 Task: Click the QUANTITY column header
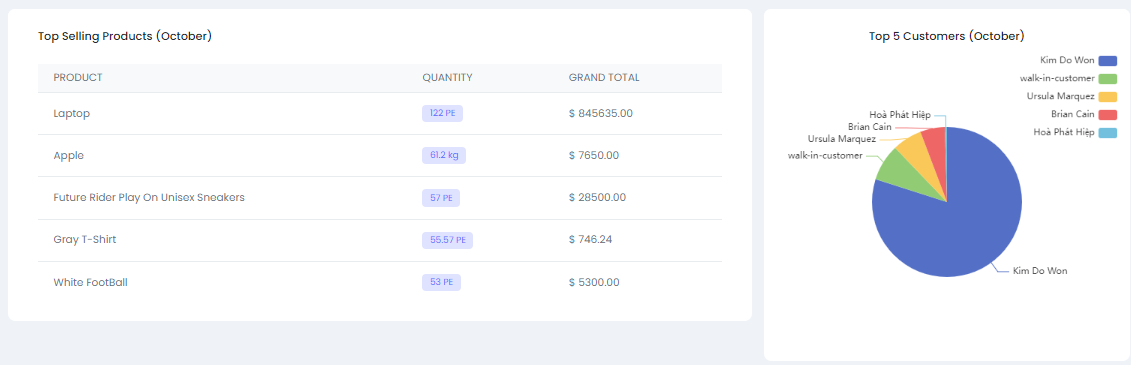(x=447, y=77)
